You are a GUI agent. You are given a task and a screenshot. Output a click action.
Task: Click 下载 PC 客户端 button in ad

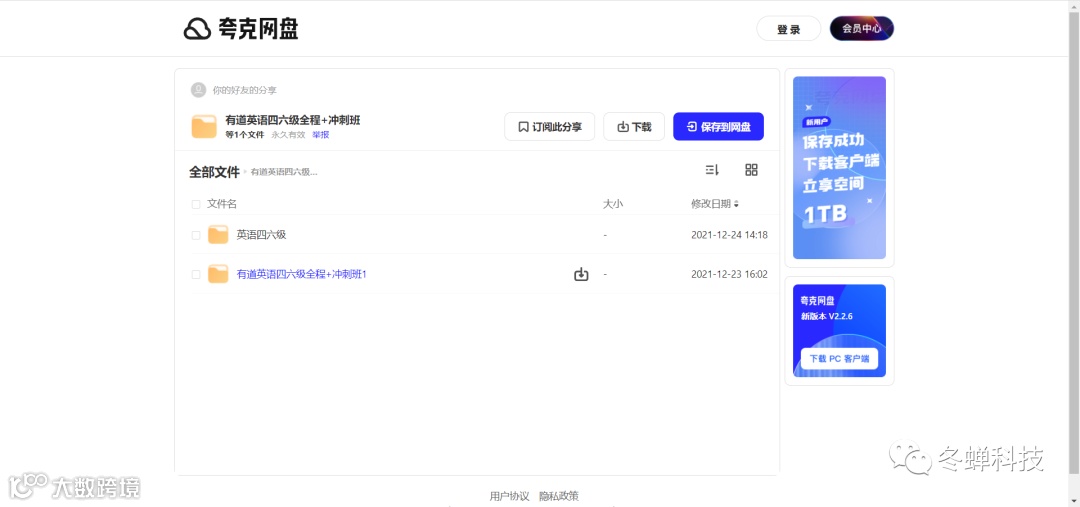tap(839, 359)
